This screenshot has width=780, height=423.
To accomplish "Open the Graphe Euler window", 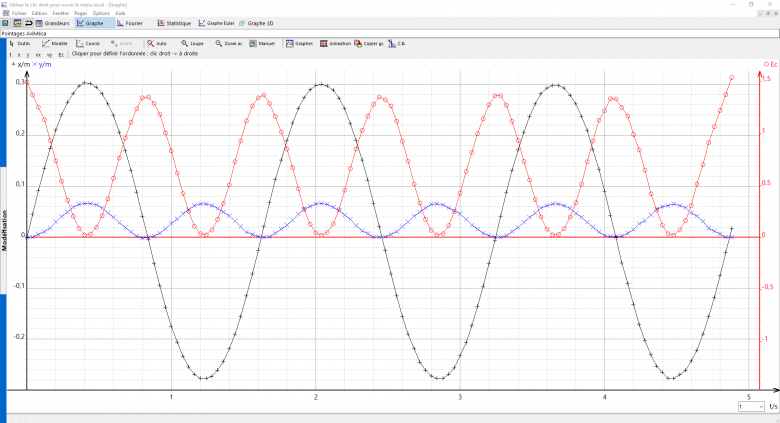I will pos(216,23).
